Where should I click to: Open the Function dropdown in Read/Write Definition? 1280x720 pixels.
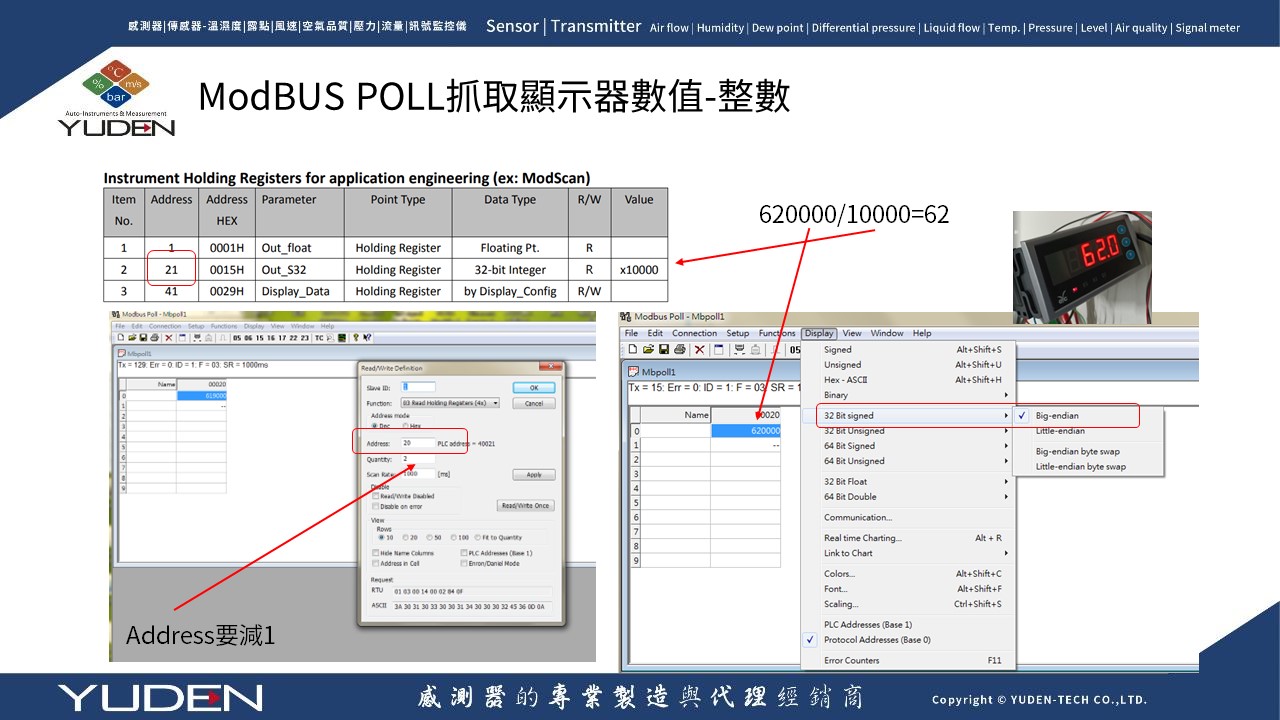coord(495,403)
